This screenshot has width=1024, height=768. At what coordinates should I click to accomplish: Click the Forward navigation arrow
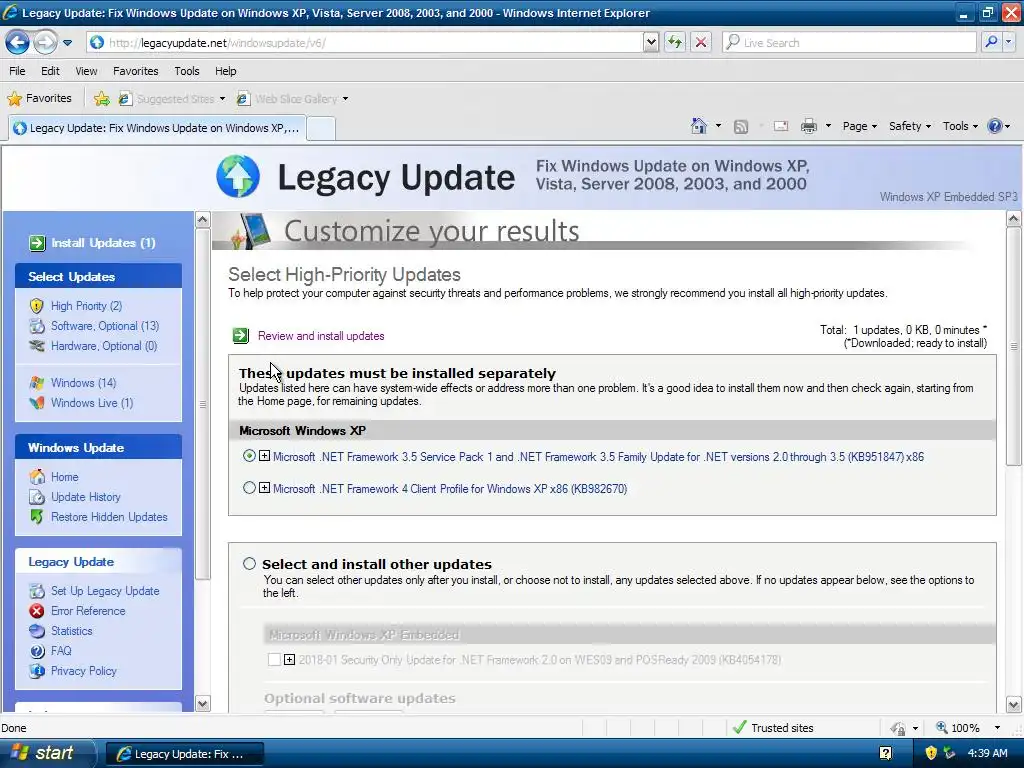(x=45, y=43)
